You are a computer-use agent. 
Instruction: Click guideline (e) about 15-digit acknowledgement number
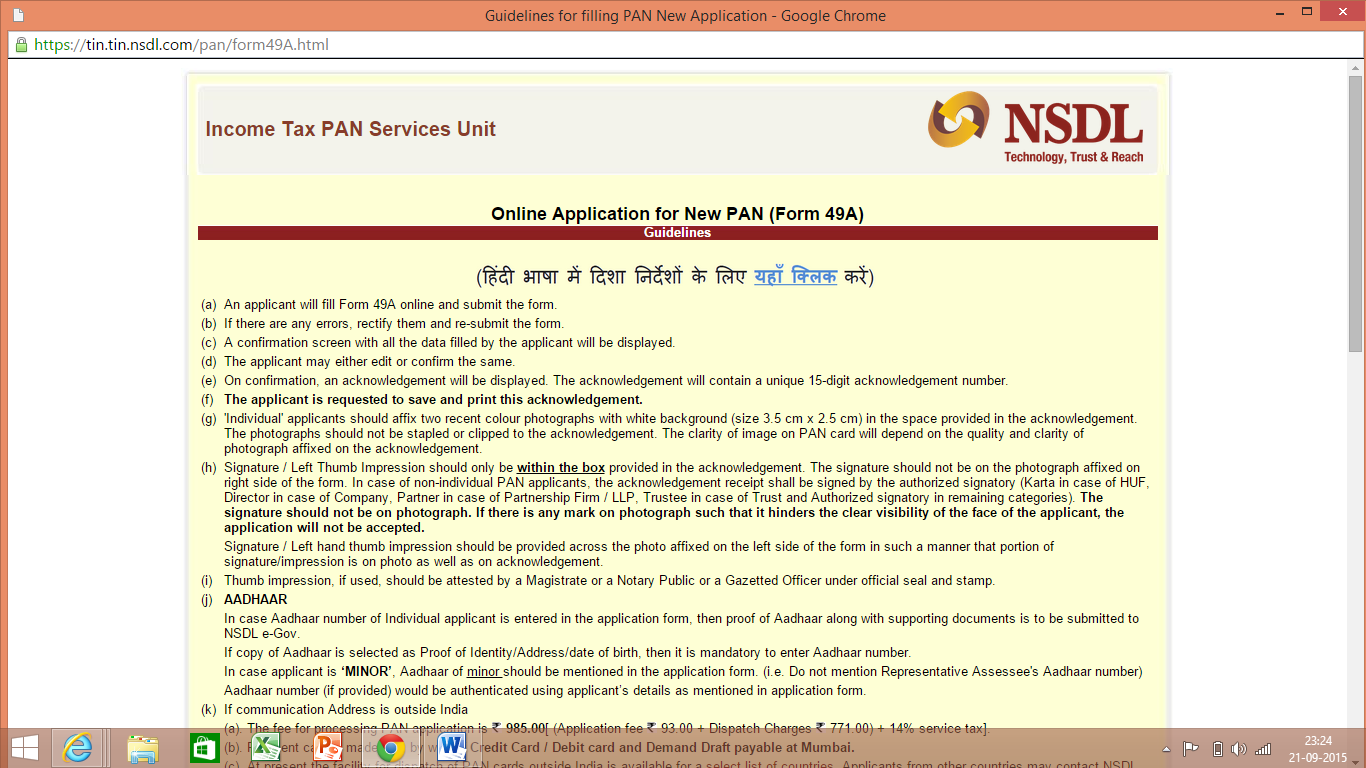616,381
